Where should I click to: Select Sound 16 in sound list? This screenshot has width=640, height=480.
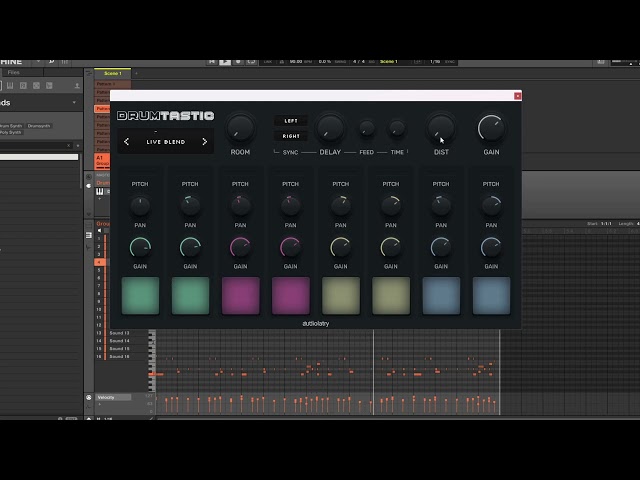119,357
